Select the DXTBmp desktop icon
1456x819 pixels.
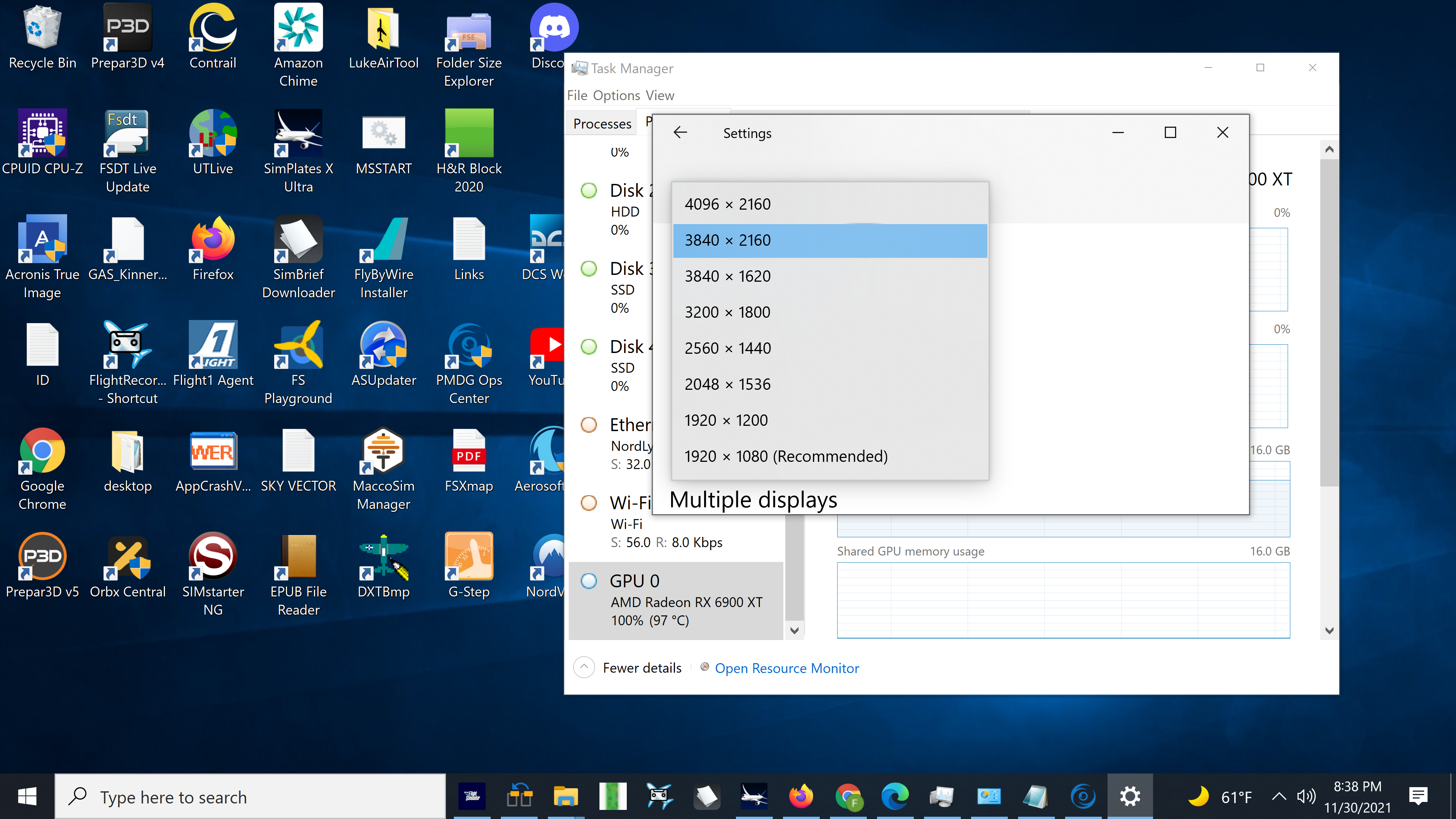[x=384, y=566]
